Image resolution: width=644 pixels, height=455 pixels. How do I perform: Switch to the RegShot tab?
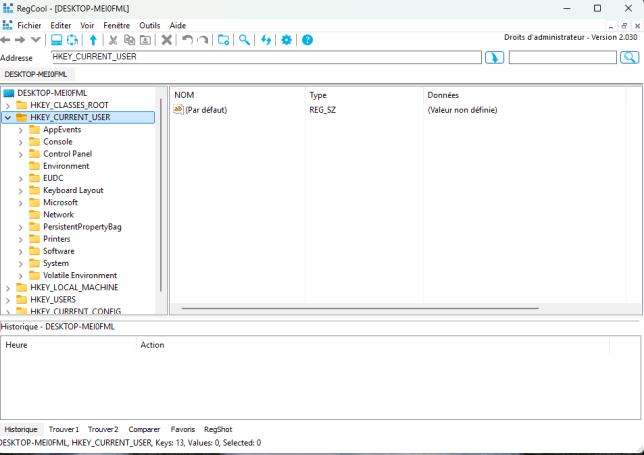[218, 429]
